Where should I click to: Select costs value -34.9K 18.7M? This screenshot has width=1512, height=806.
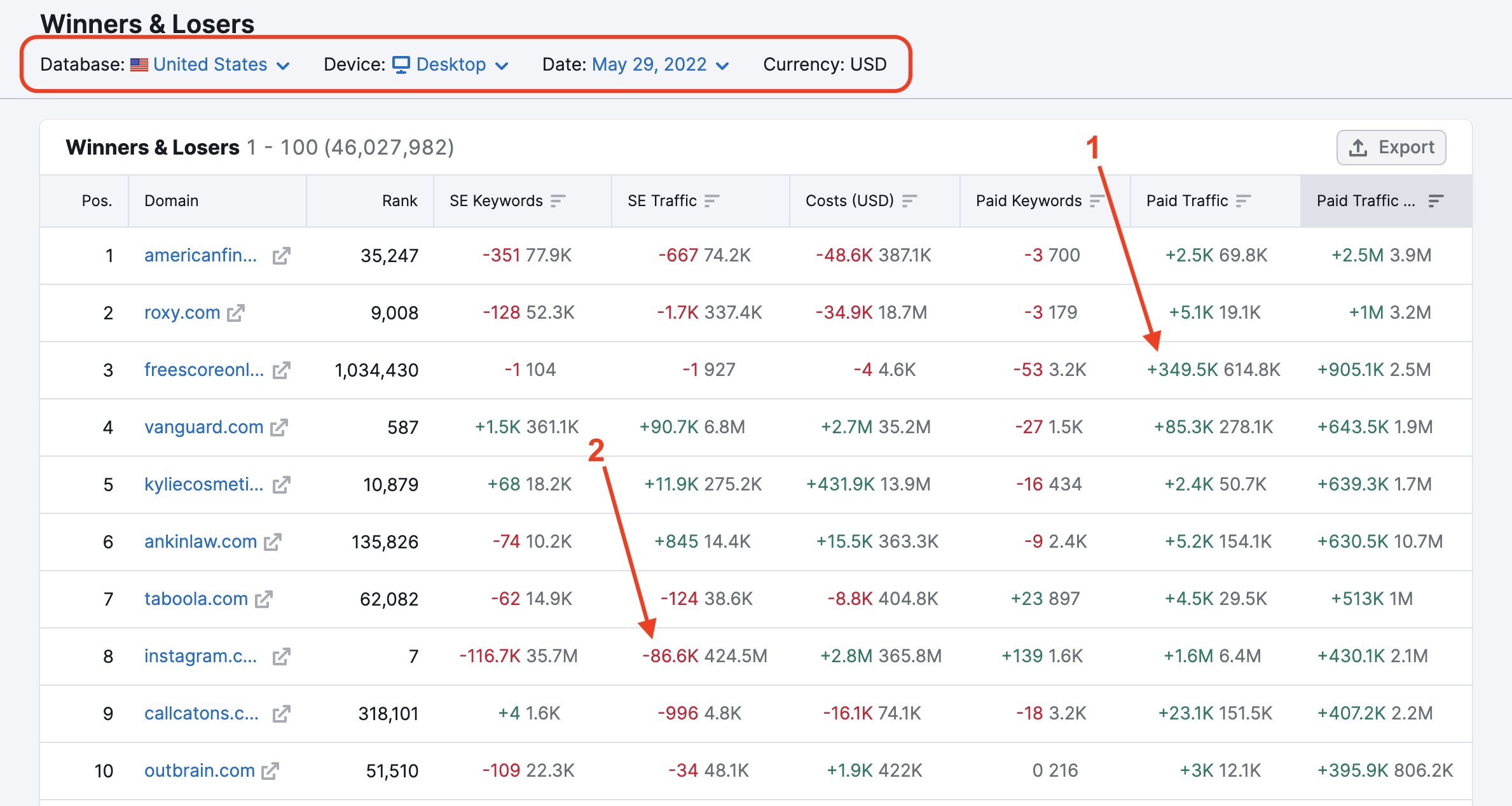click(871, 312)
